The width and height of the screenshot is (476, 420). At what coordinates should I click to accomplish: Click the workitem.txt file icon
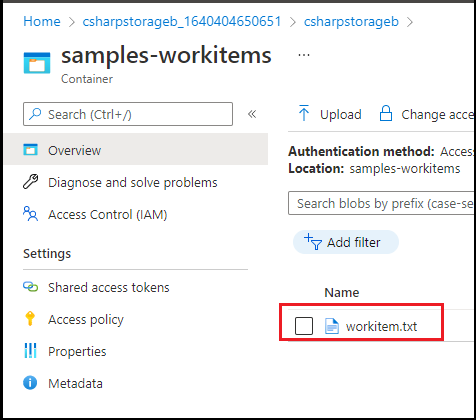[x=332, y=326]
